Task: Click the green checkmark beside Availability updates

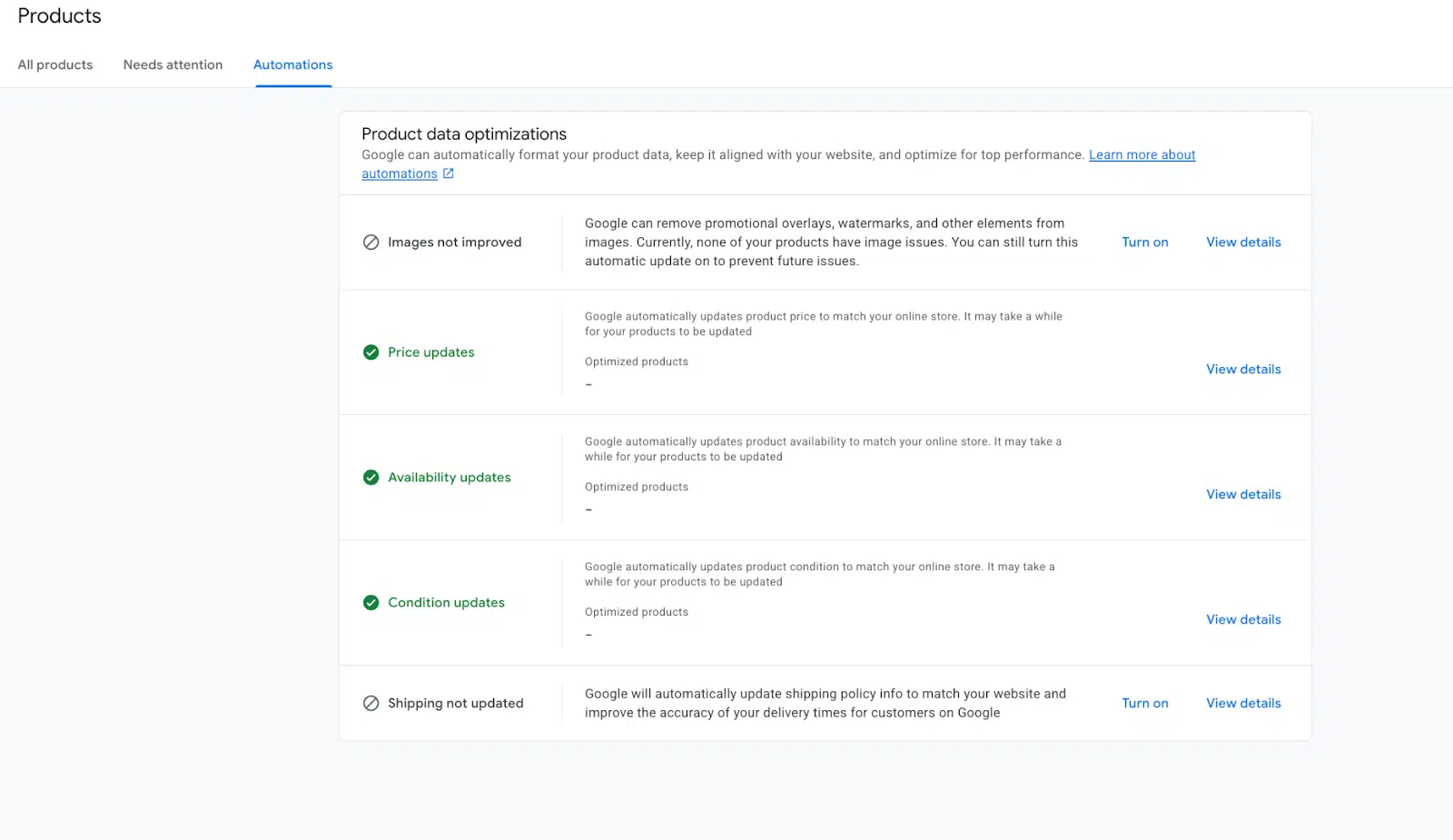Action: [x=371, y=478]
